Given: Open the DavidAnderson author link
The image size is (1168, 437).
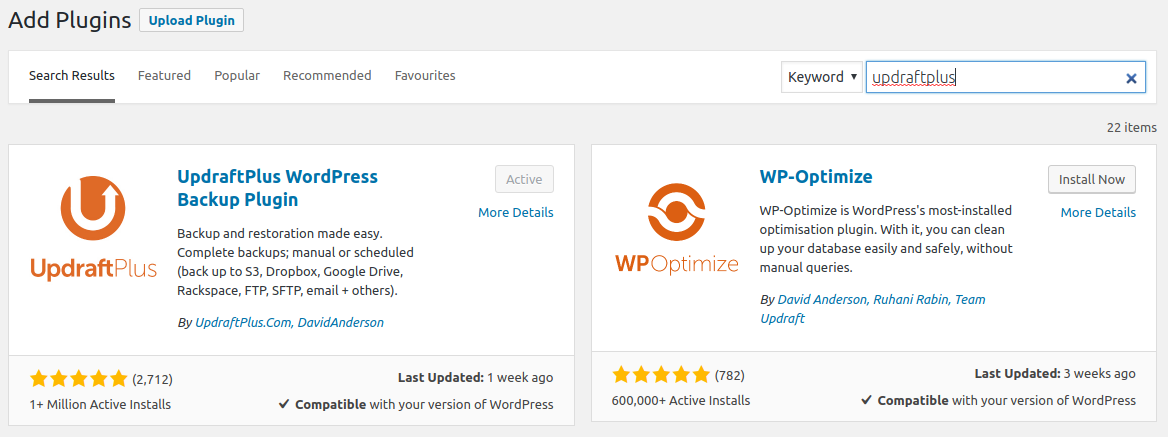Looking at the screenshot, I should coord(341,322).
